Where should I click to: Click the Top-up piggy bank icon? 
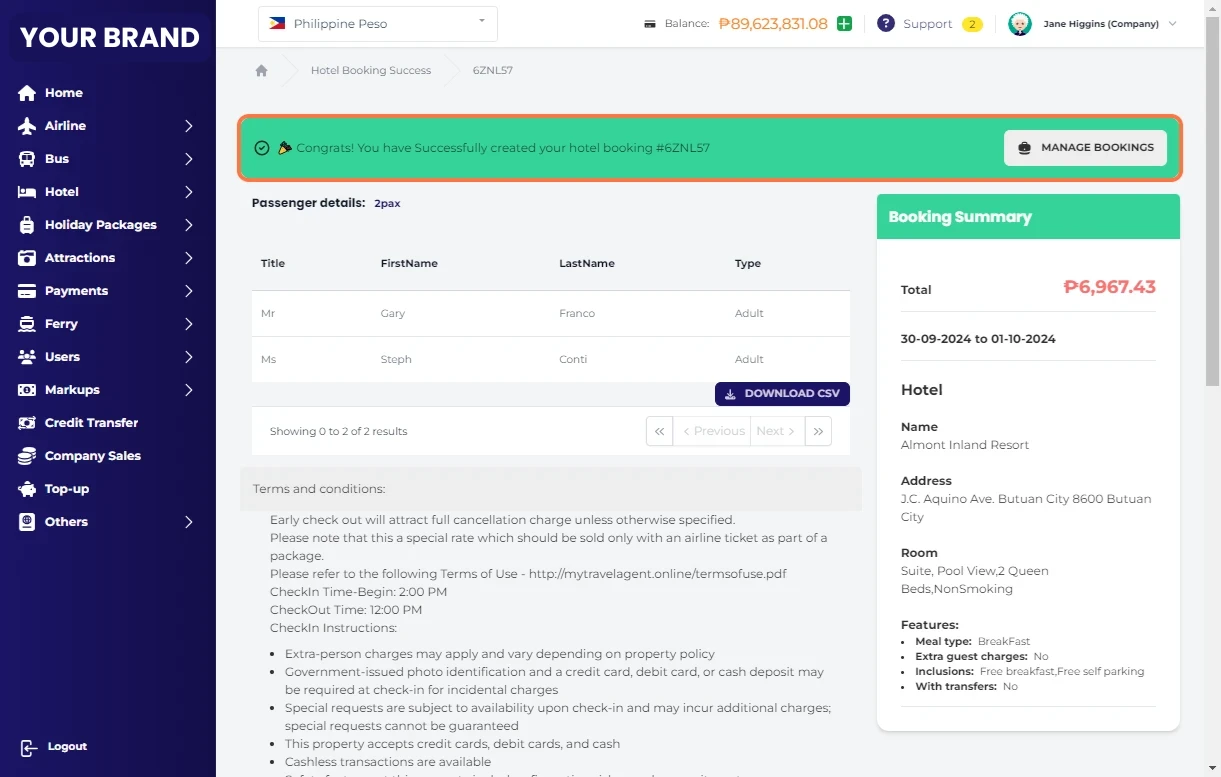(27, 489)
